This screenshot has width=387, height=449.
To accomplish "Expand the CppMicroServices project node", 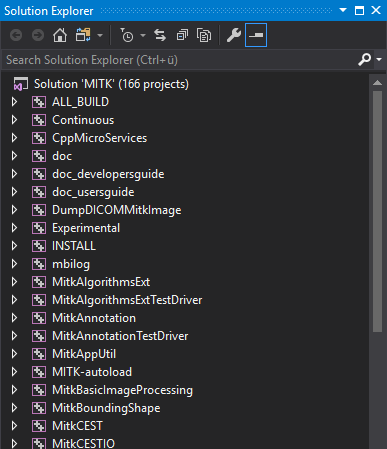I will [14, 138].
